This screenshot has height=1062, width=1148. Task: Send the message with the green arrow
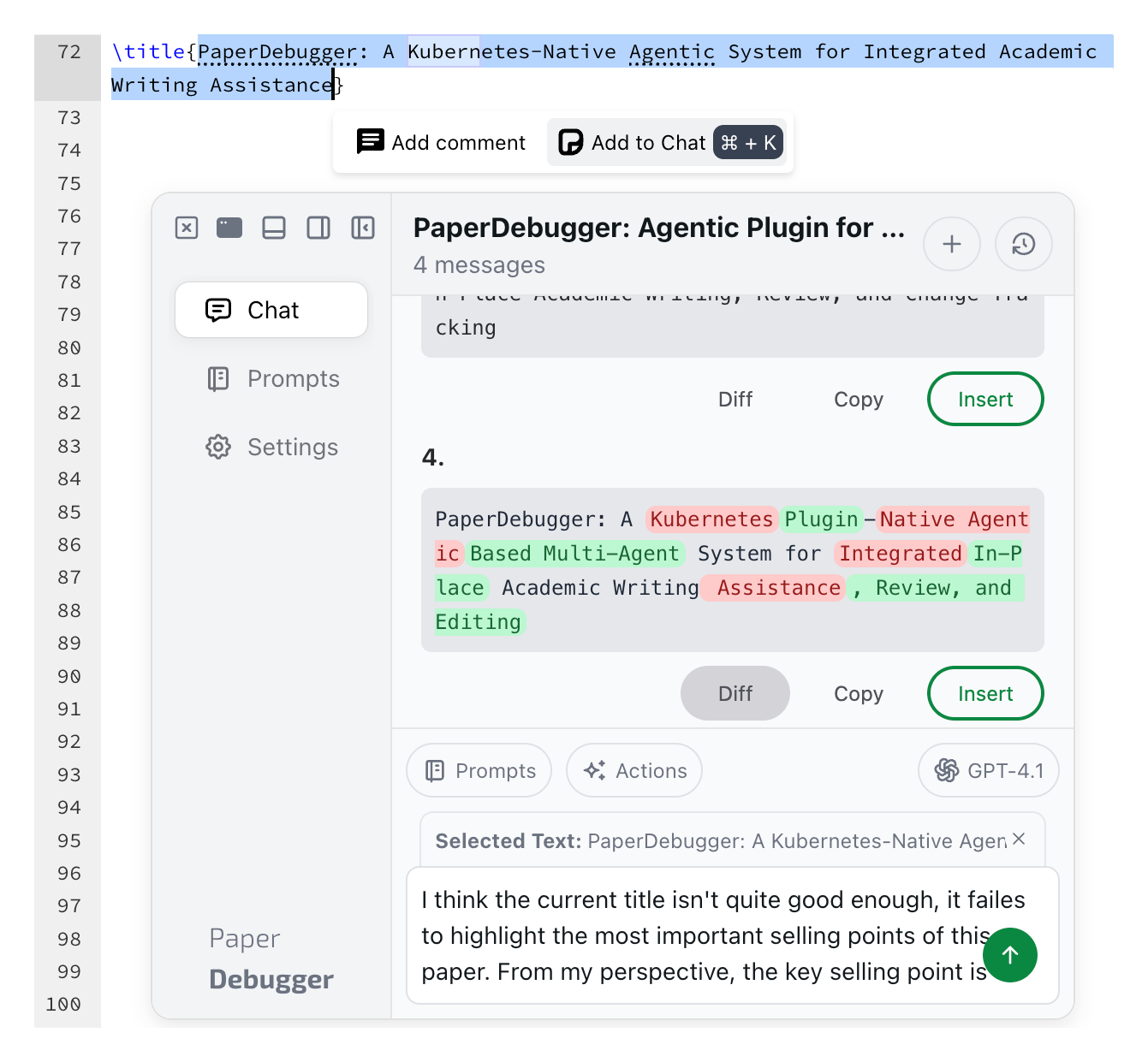[1010, 955]
